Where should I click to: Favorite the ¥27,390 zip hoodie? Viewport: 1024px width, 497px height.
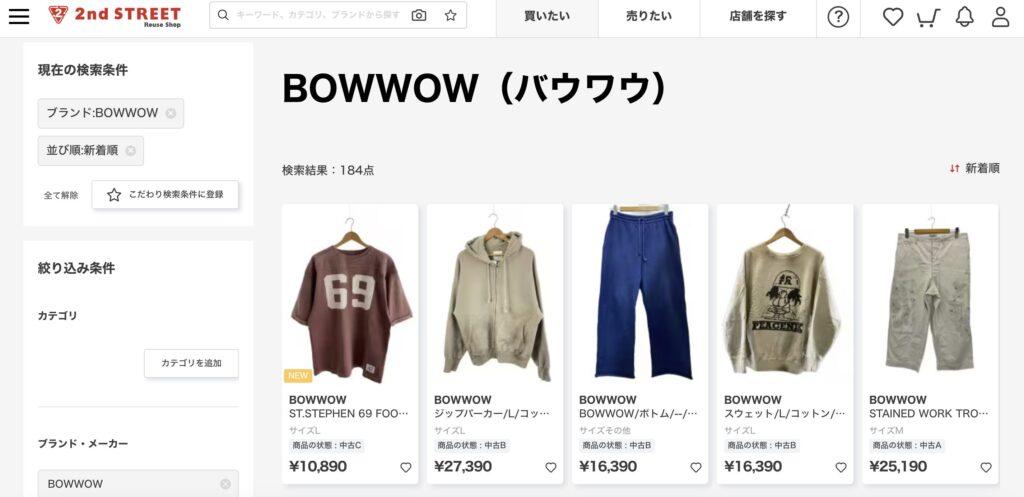click(551, 468)
